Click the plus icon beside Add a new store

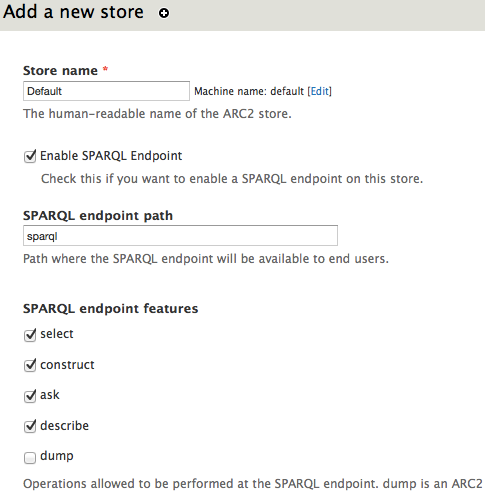(164, 13)
